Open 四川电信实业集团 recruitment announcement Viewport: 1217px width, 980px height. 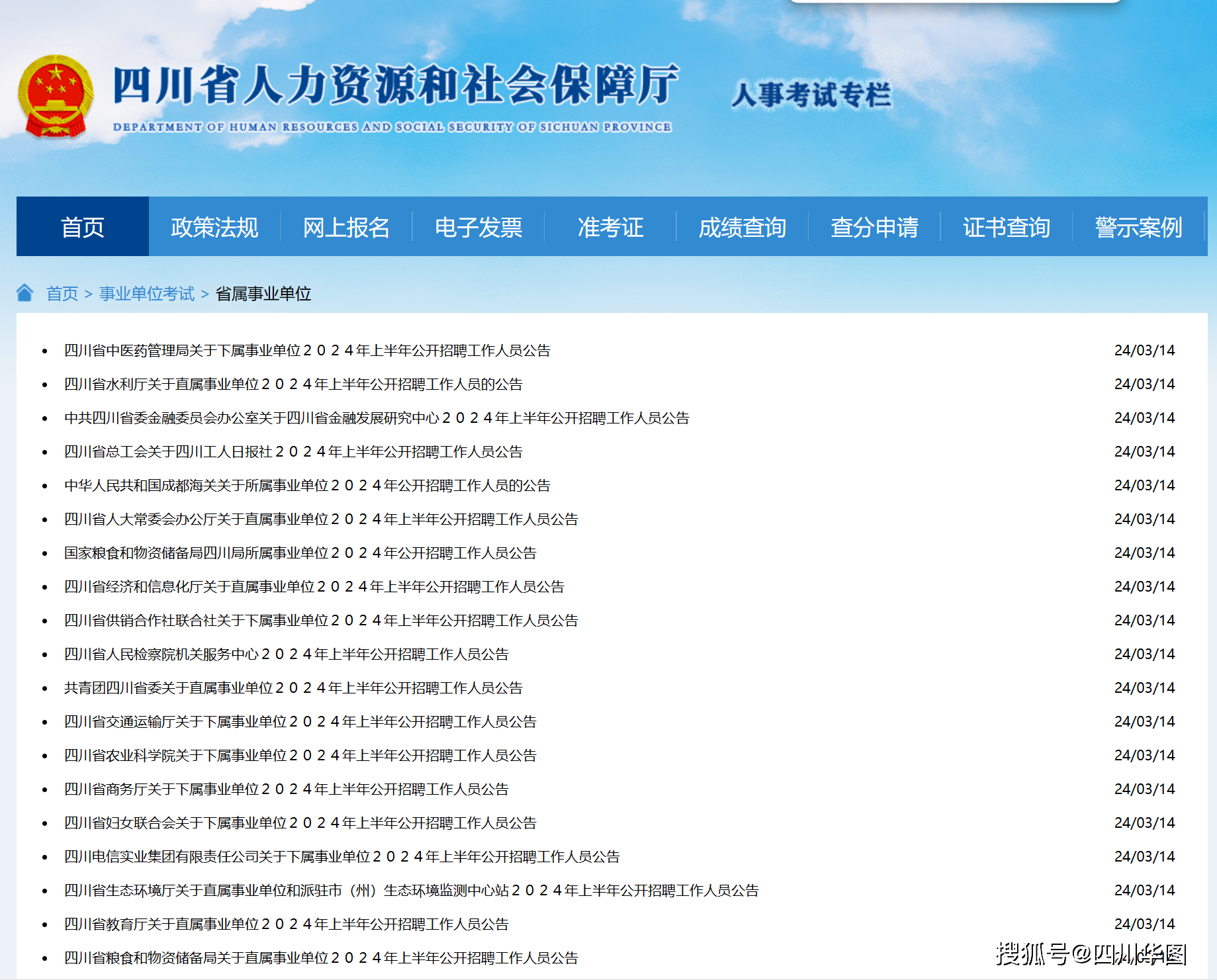pyautogui.click(x=342, y=856)
